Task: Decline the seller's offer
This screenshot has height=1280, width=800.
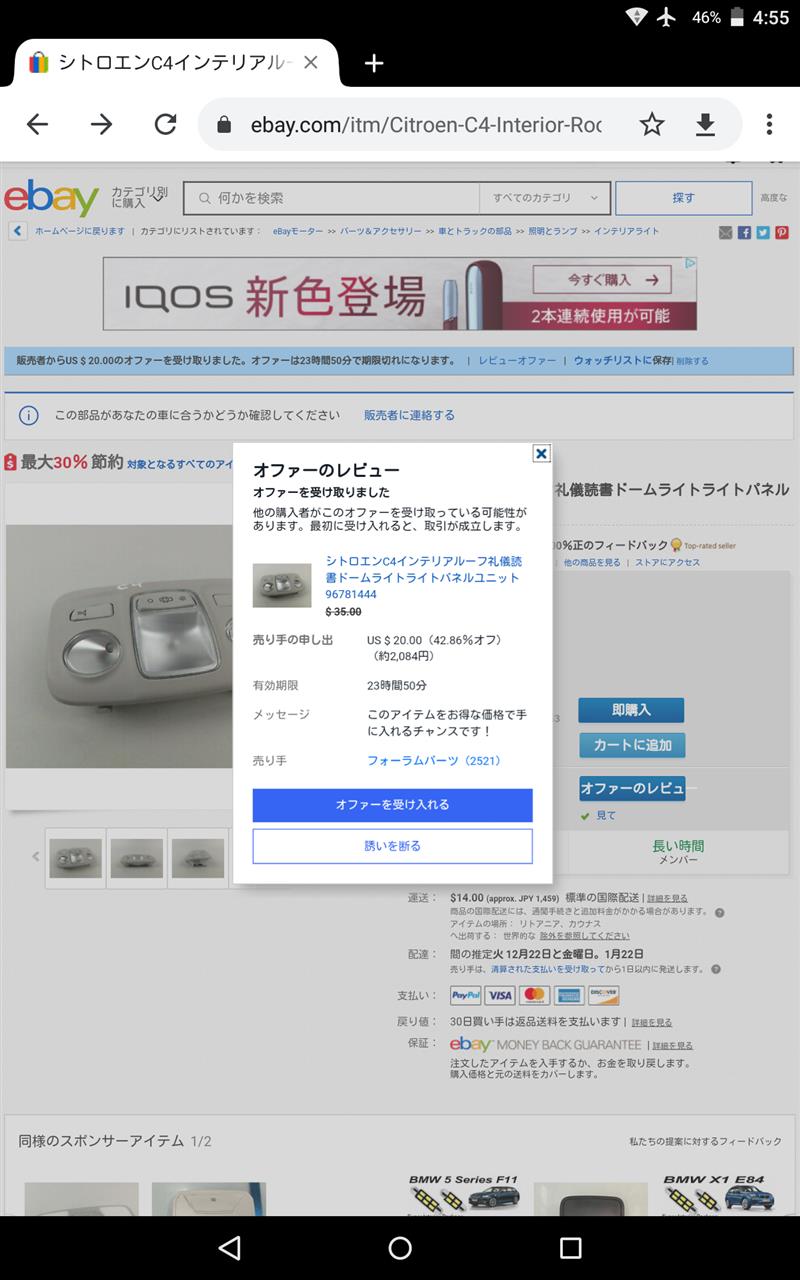Action: [392, 846]
